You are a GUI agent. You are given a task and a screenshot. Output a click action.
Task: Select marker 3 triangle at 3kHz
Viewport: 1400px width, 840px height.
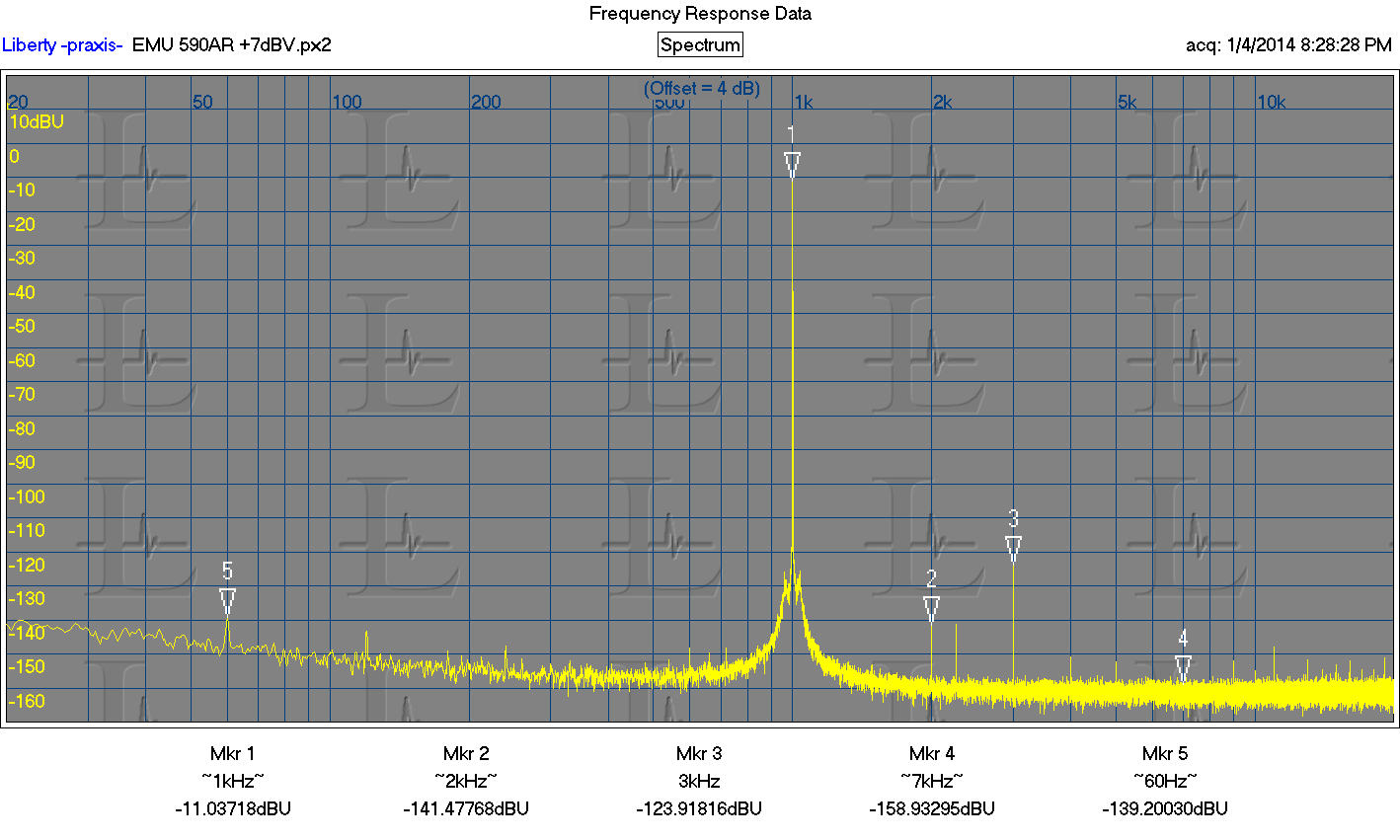point(1013,549)
